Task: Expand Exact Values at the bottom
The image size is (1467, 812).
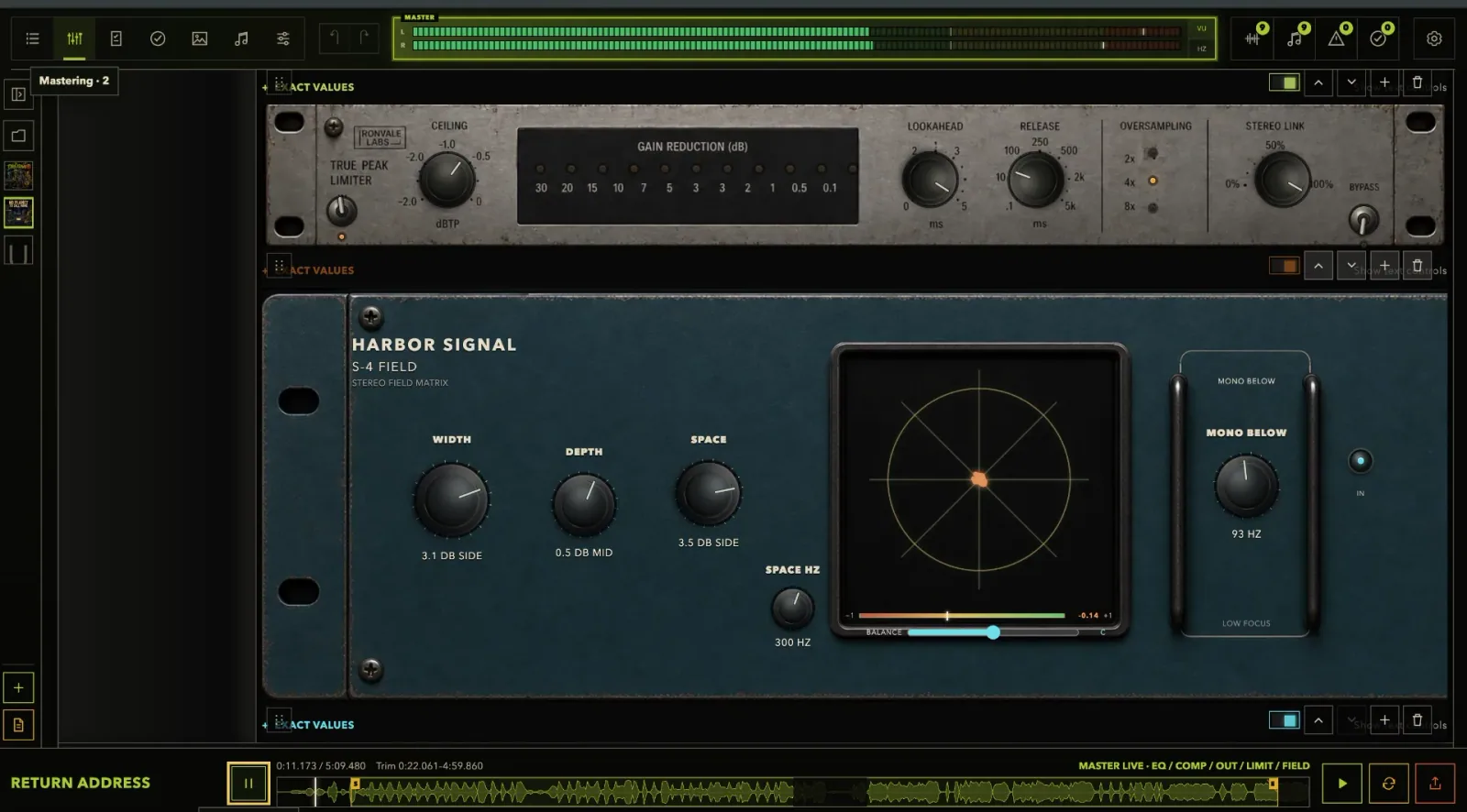Action: [309, 725]
